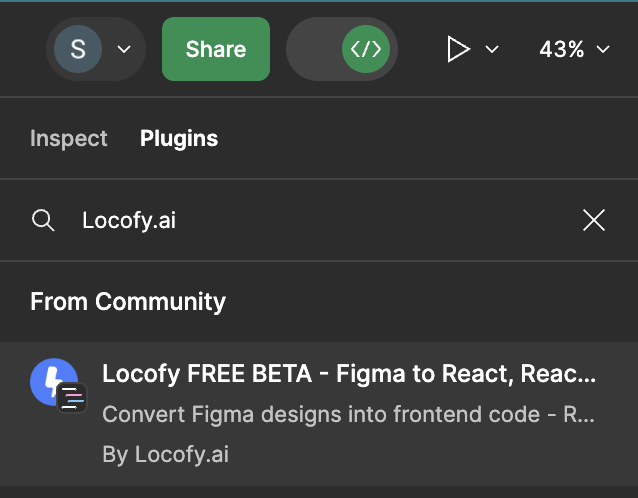Open Locofy FREE BETA plugin title
The image size is (638, 498).
coord(349,374)
